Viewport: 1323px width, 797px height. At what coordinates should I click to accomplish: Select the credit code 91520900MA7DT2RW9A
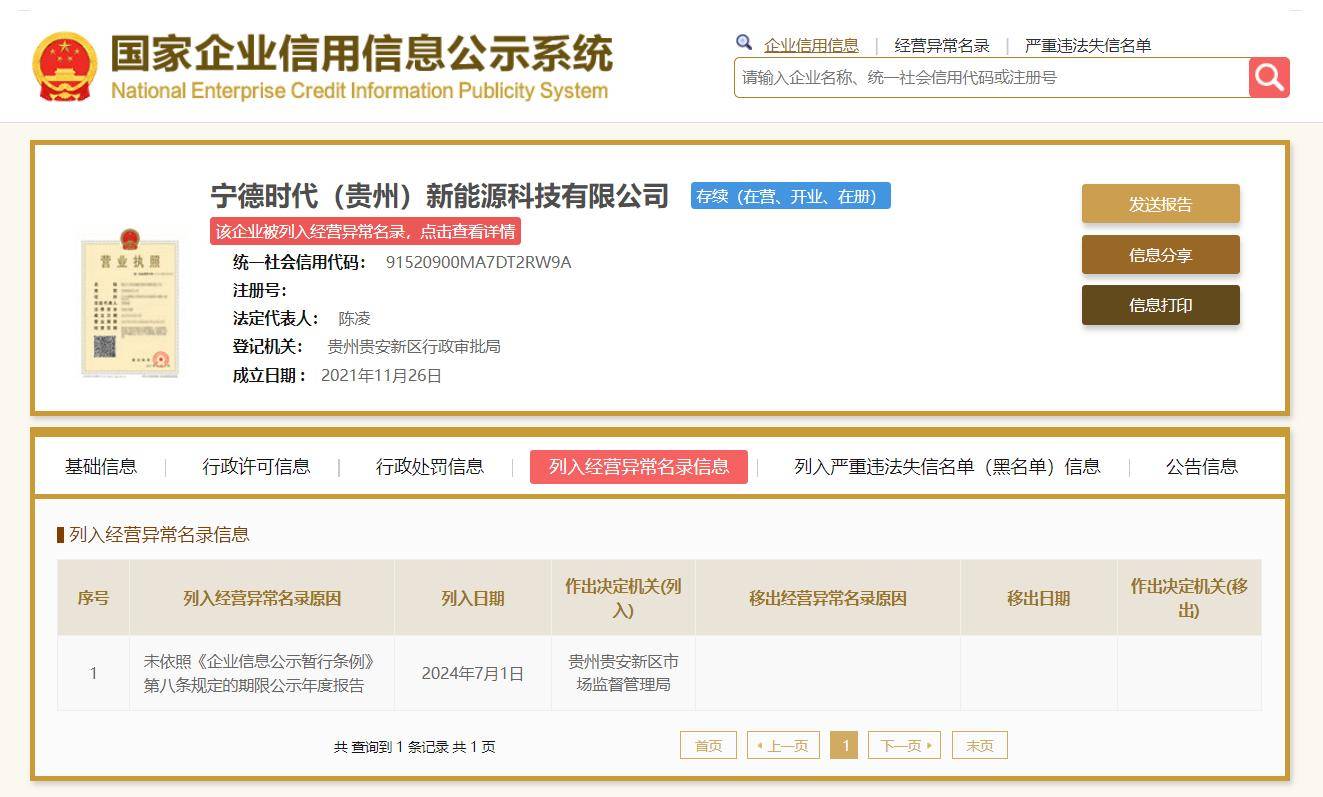coord(478,262)
